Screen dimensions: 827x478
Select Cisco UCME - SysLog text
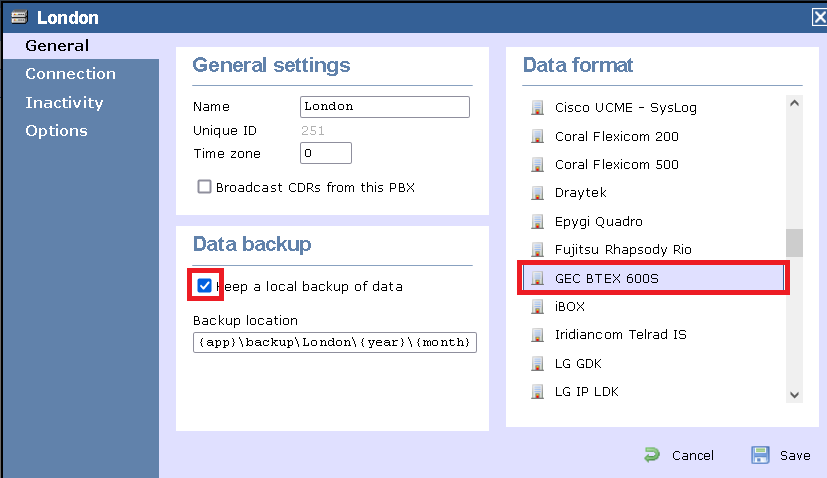click(x=626, y=108)
